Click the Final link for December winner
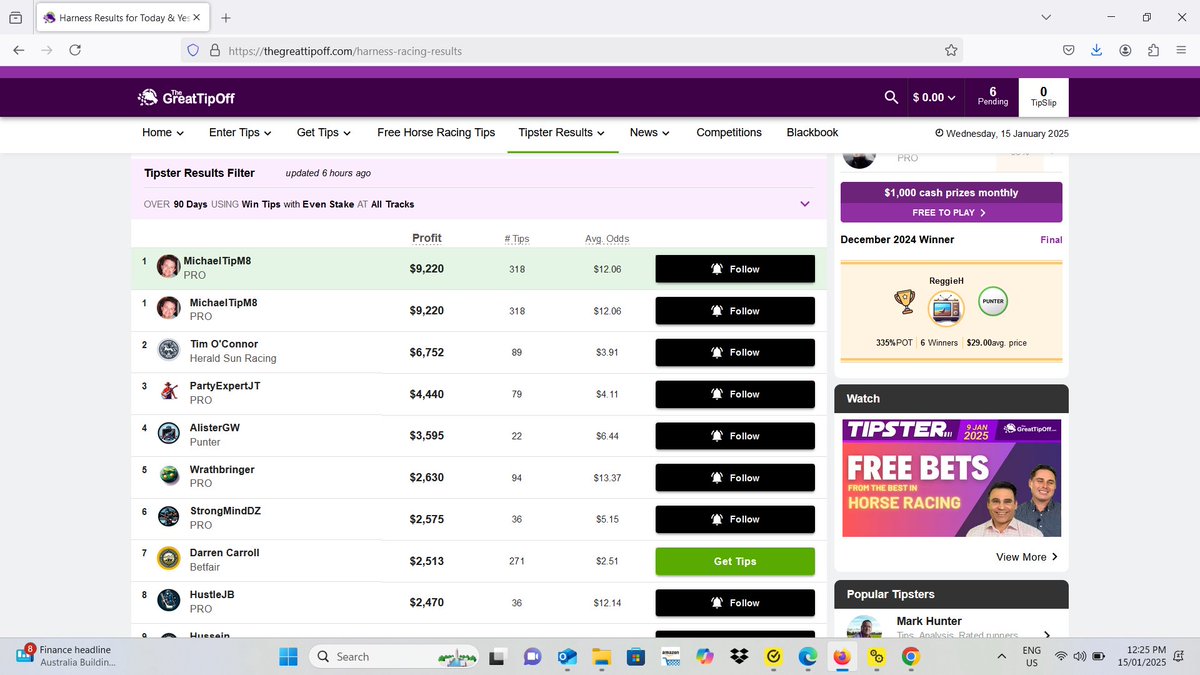The image size is (1200, 675). tap(1051, 240)
